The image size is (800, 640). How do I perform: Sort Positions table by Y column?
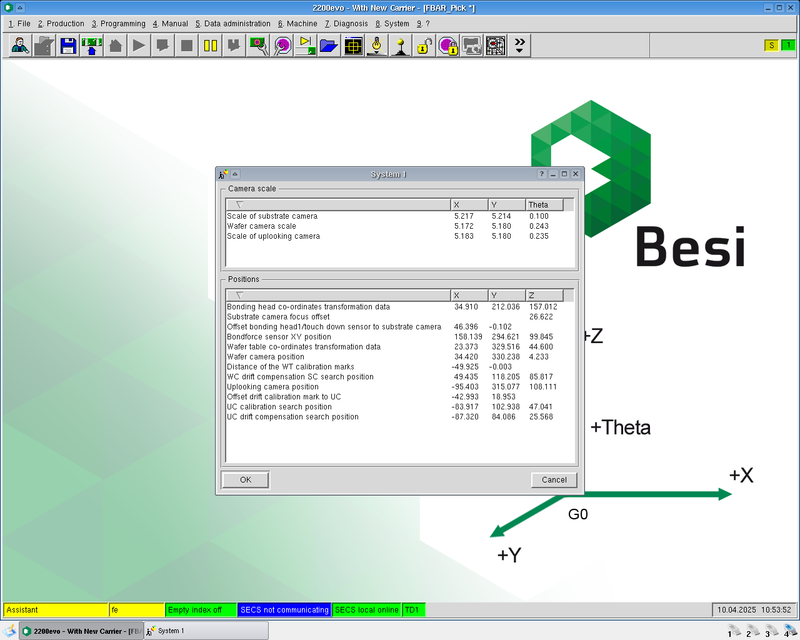(x=507, y=296)
